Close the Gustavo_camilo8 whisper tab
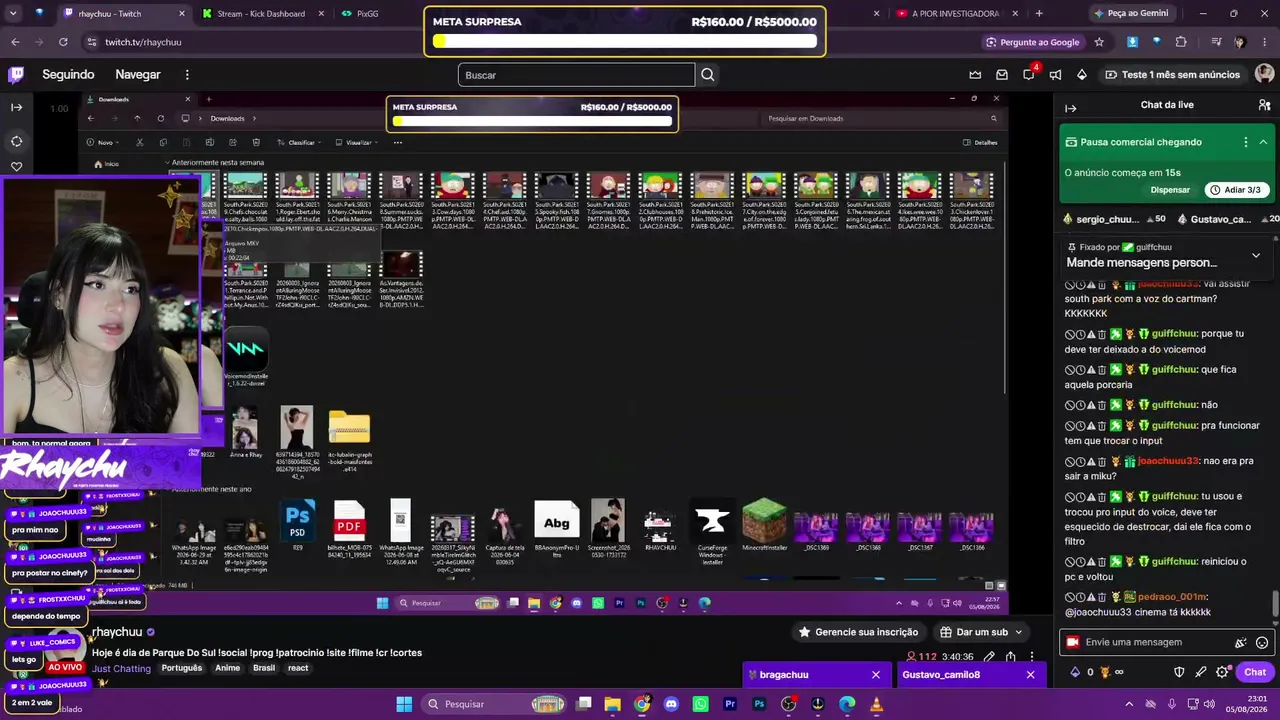Screen dimensions: 1280x720 (x=1030, y=675)
